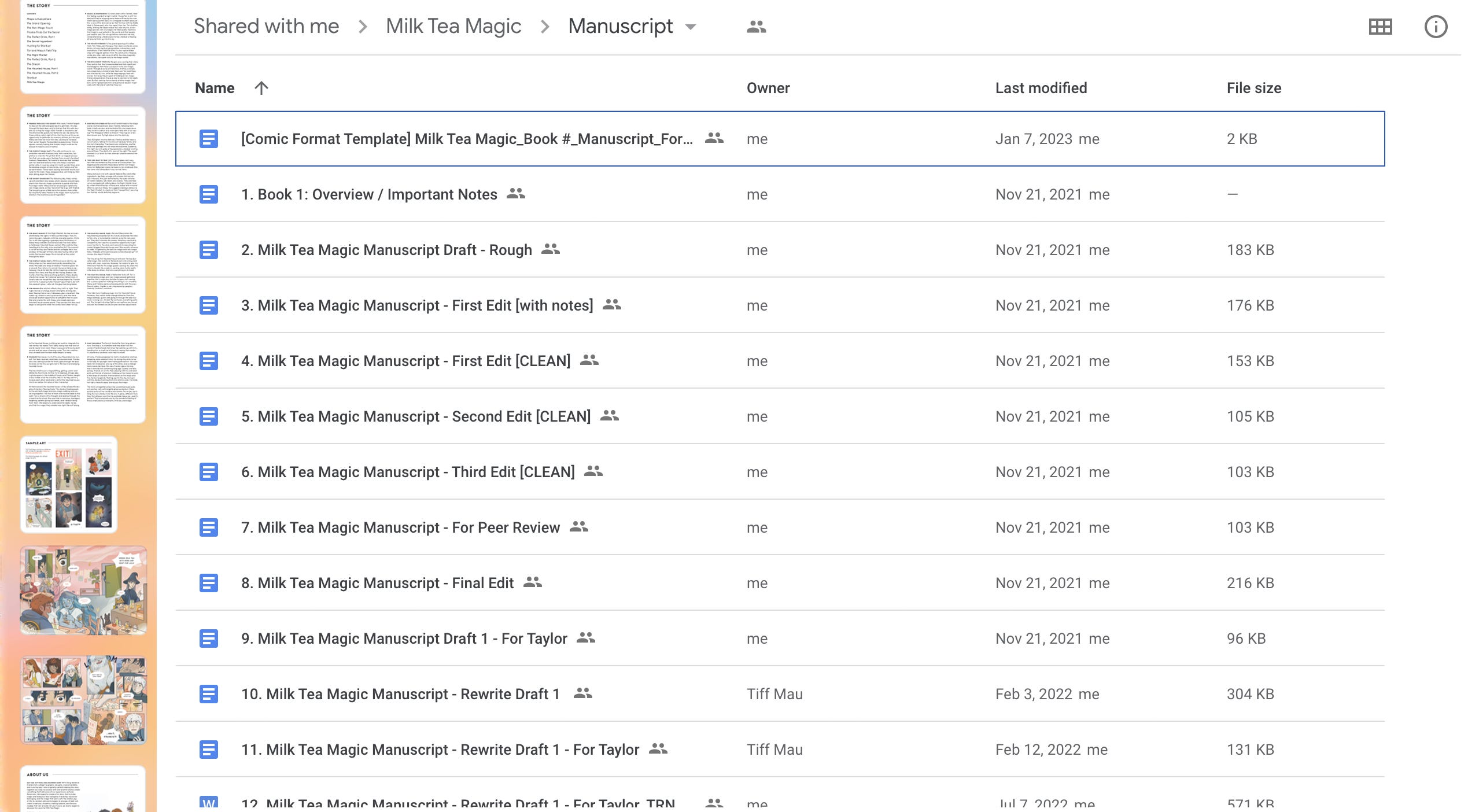
Task: Select the Comic Format Template file row
Action: tap(466, 139)
